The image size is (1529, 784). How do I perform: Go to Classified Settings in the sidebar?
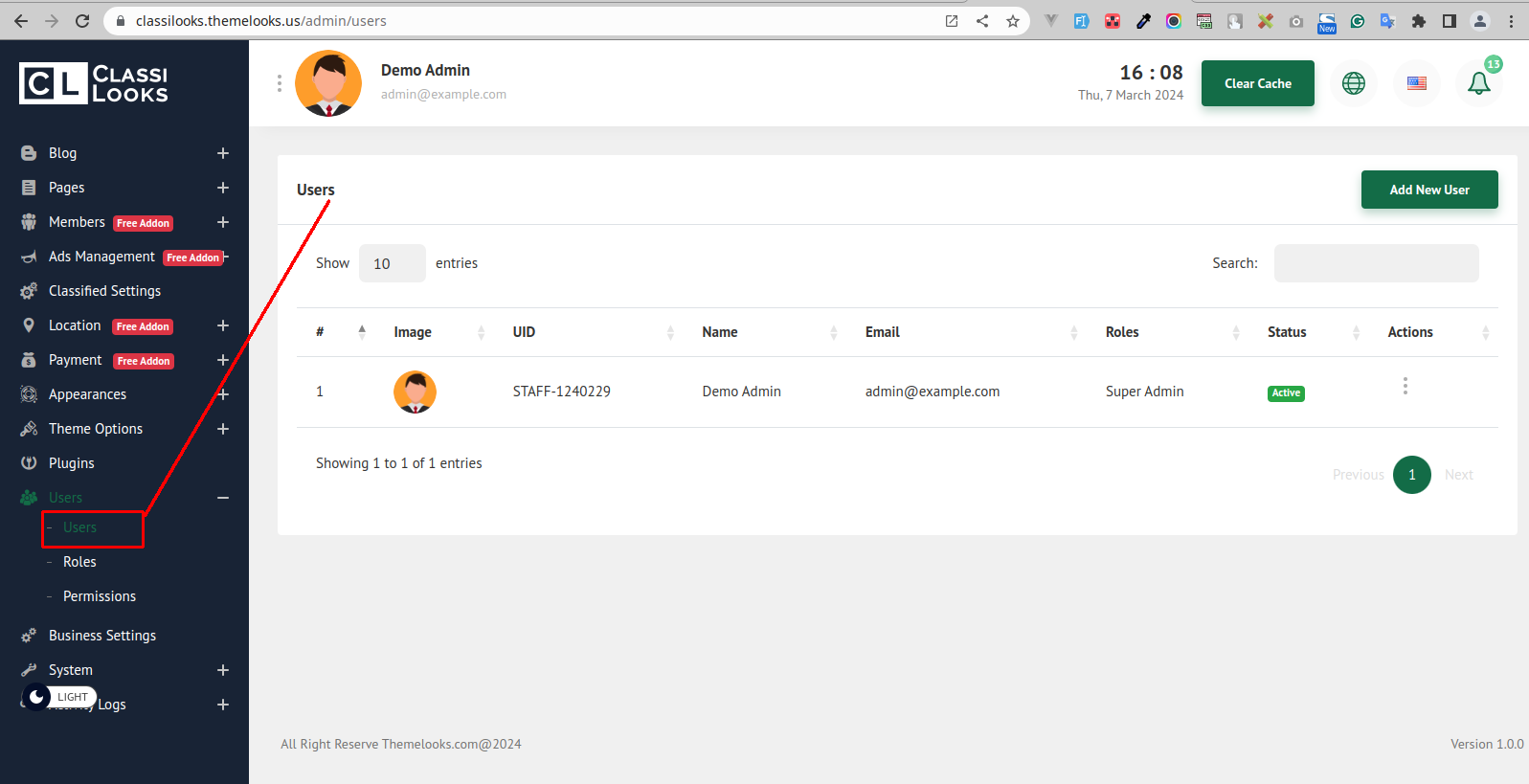click(x=104, y=291)
